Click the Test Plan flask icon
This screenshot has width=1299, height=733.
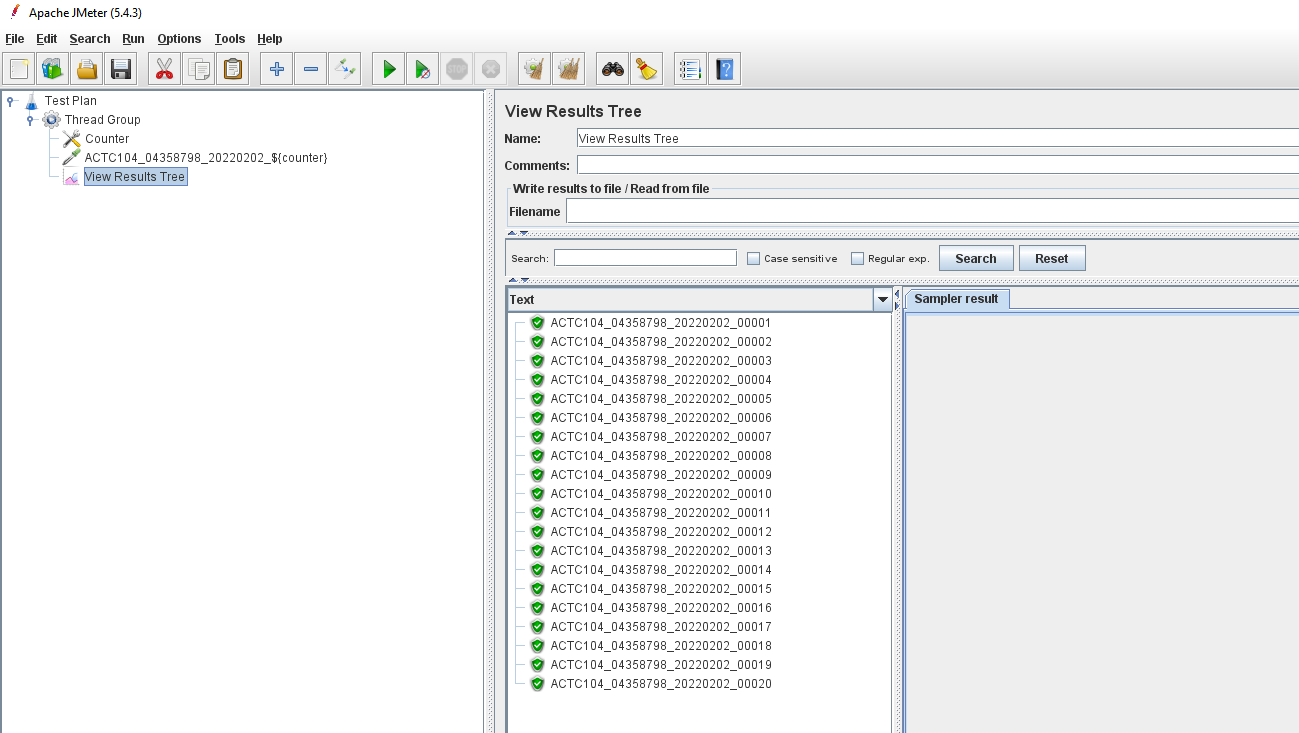click(x=32, y=101)
